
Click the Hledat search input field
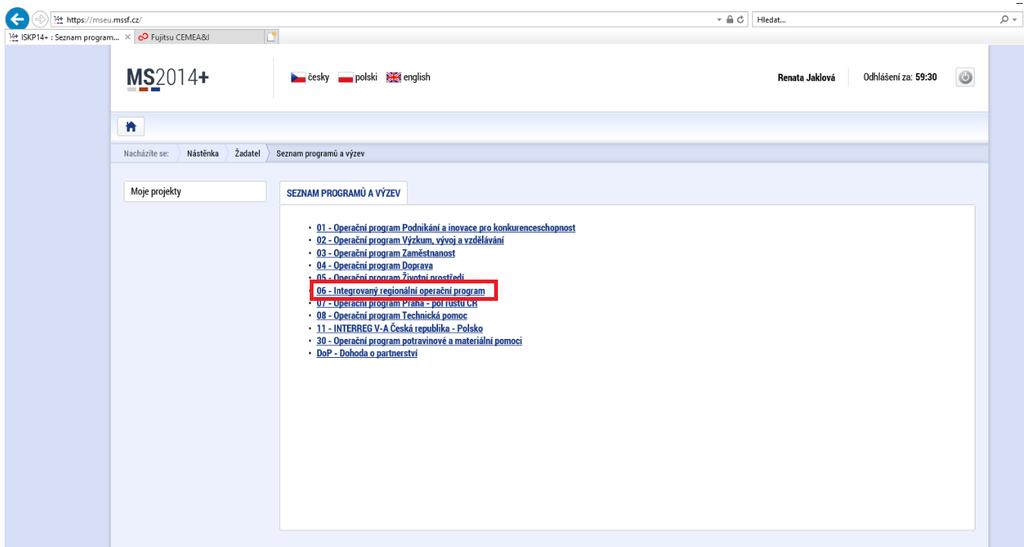pyautogui.click(x=875, y=20)
